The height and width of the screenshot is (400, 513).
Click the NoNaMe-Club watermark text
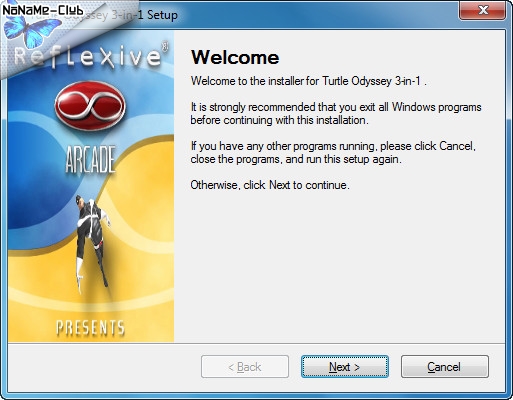(x=43, y=10)
